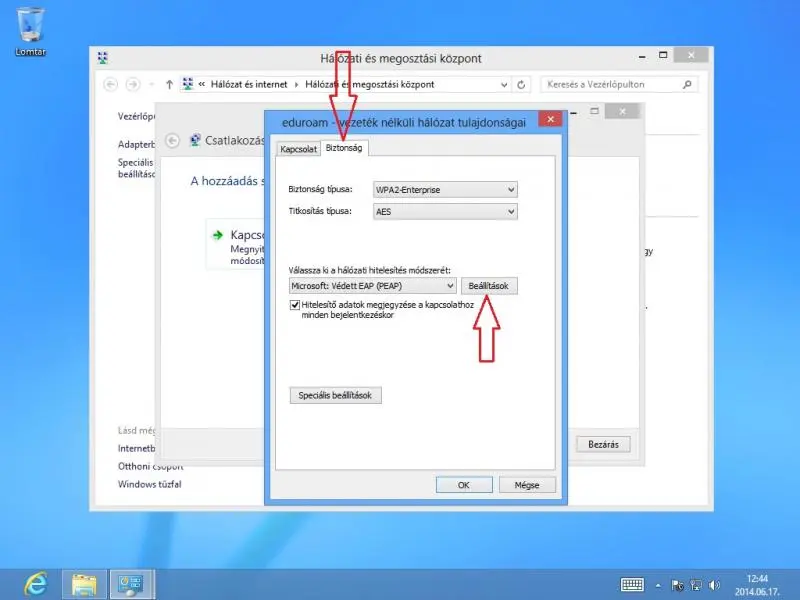Open the 'Titkosítás típusa' AES dropdown
Image resolution: width=800 pixels, height=600 pixels.
[444, 212]
